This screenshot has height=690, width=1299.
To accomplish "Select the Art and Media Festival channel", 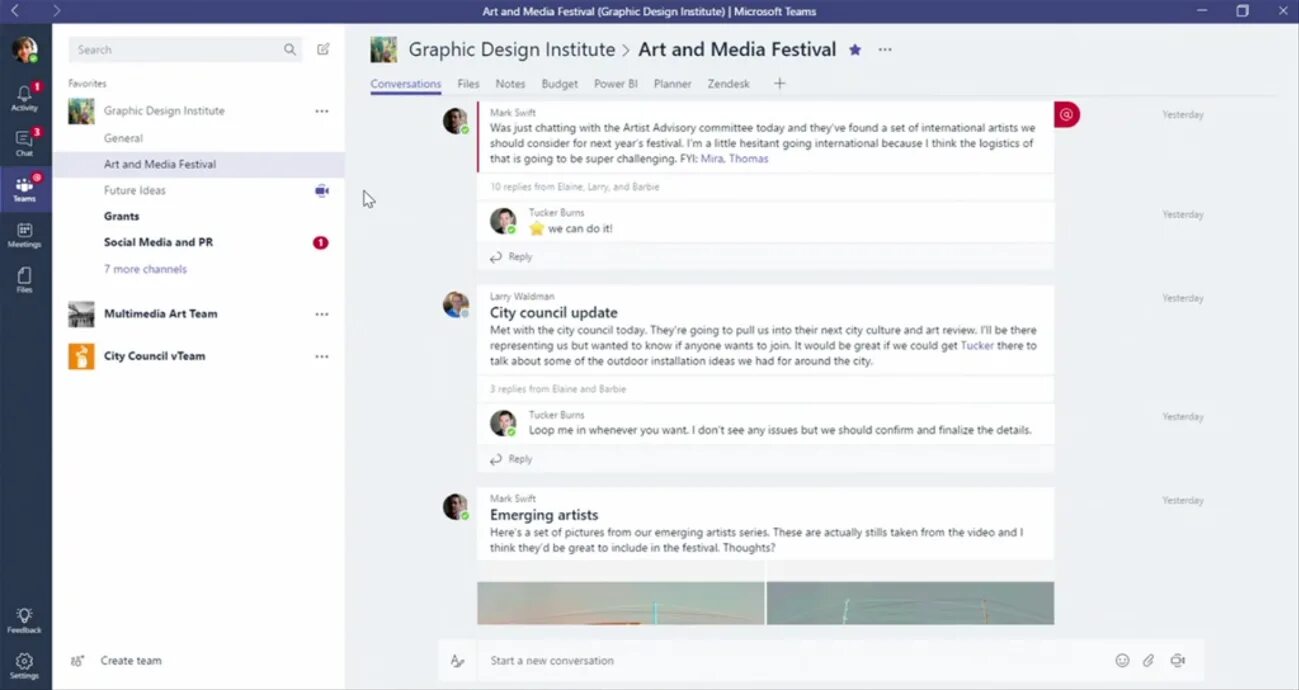I will click(x=199, y=164).
